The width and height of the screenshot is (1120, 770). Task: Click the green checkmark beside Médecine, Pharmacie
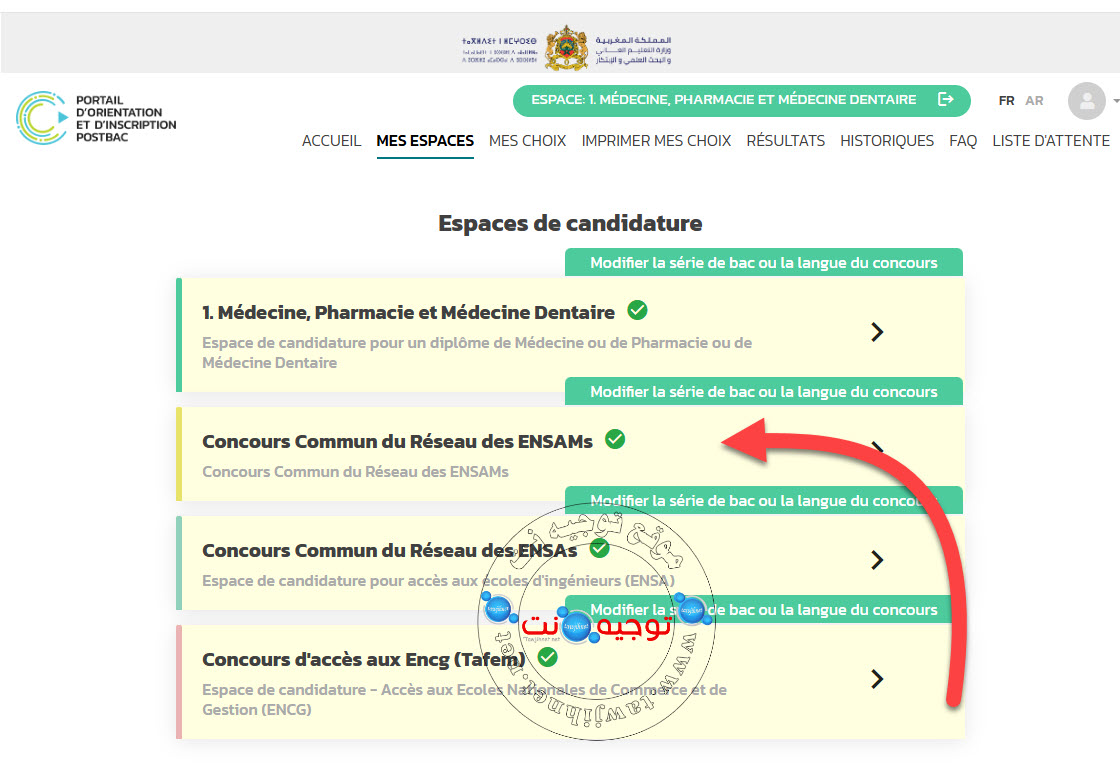click(637, 311)
